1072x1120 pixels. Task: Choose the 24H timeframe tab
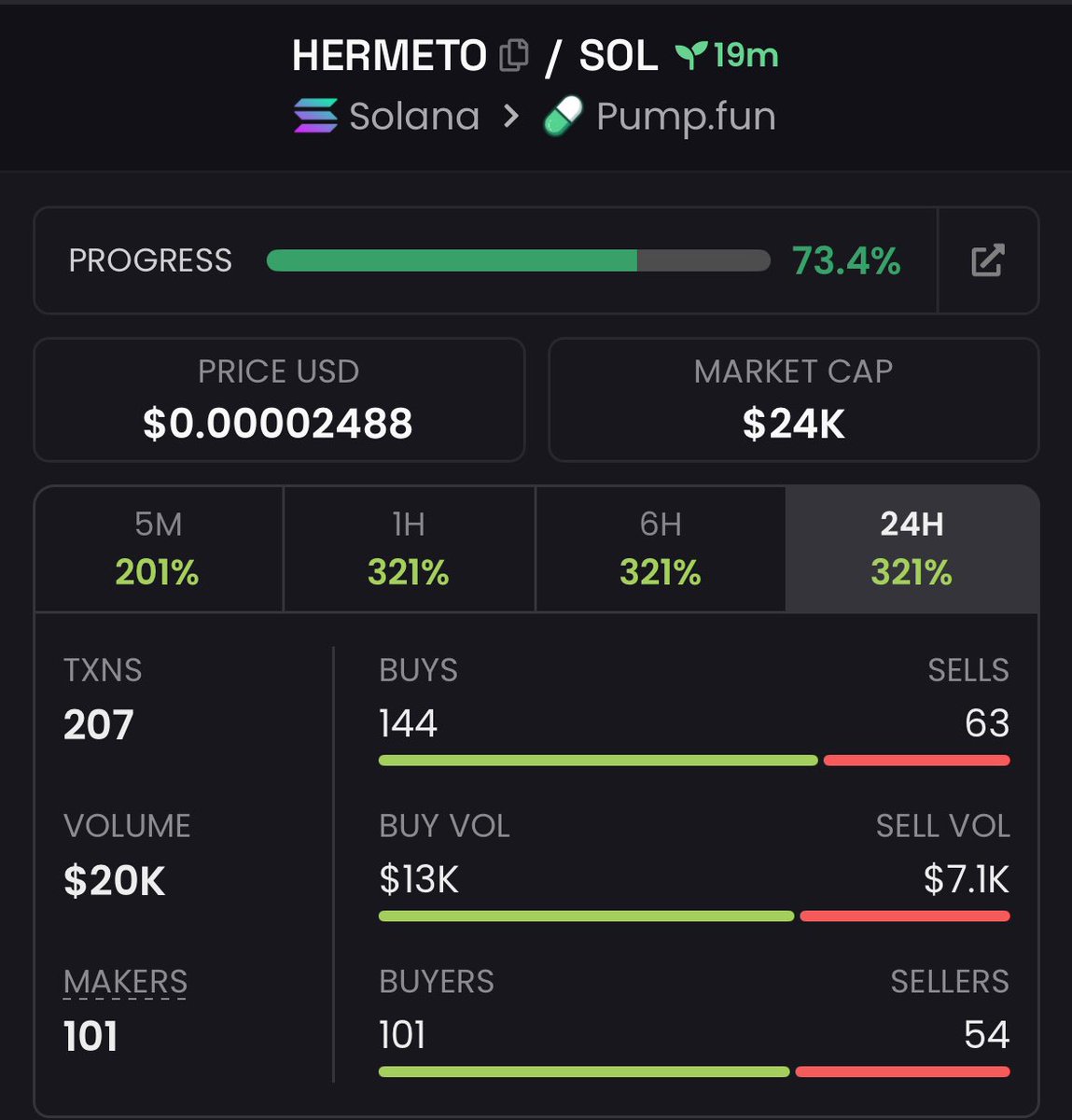912,549
